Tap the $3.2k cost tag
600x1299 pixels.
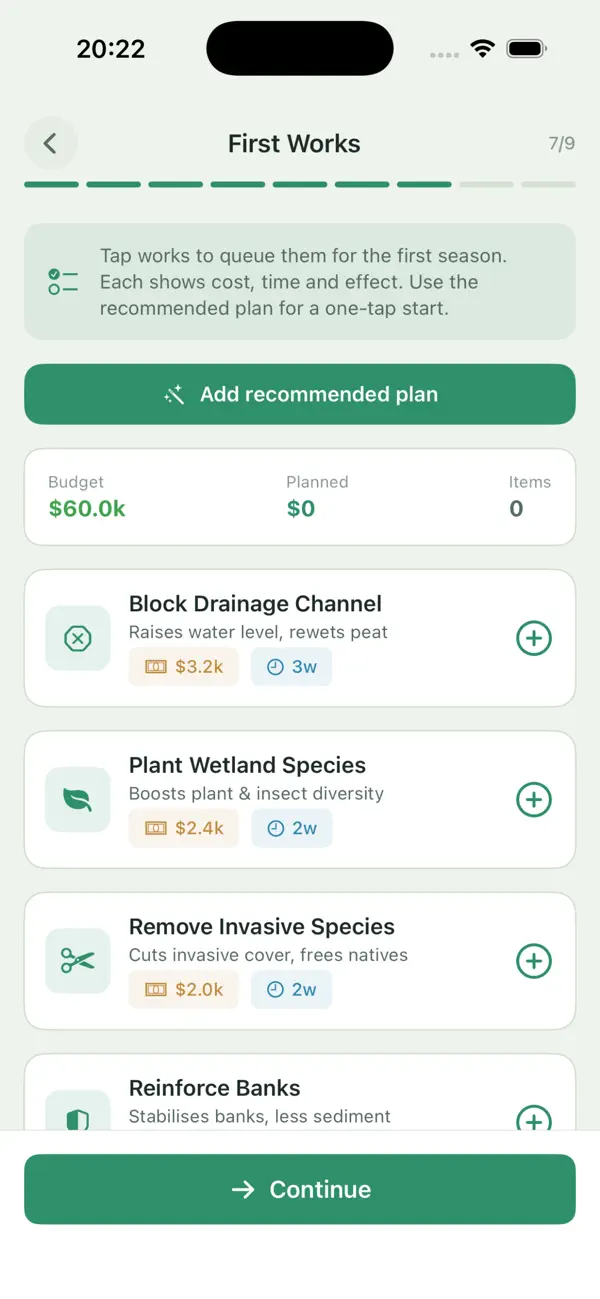tap(184, 666)
